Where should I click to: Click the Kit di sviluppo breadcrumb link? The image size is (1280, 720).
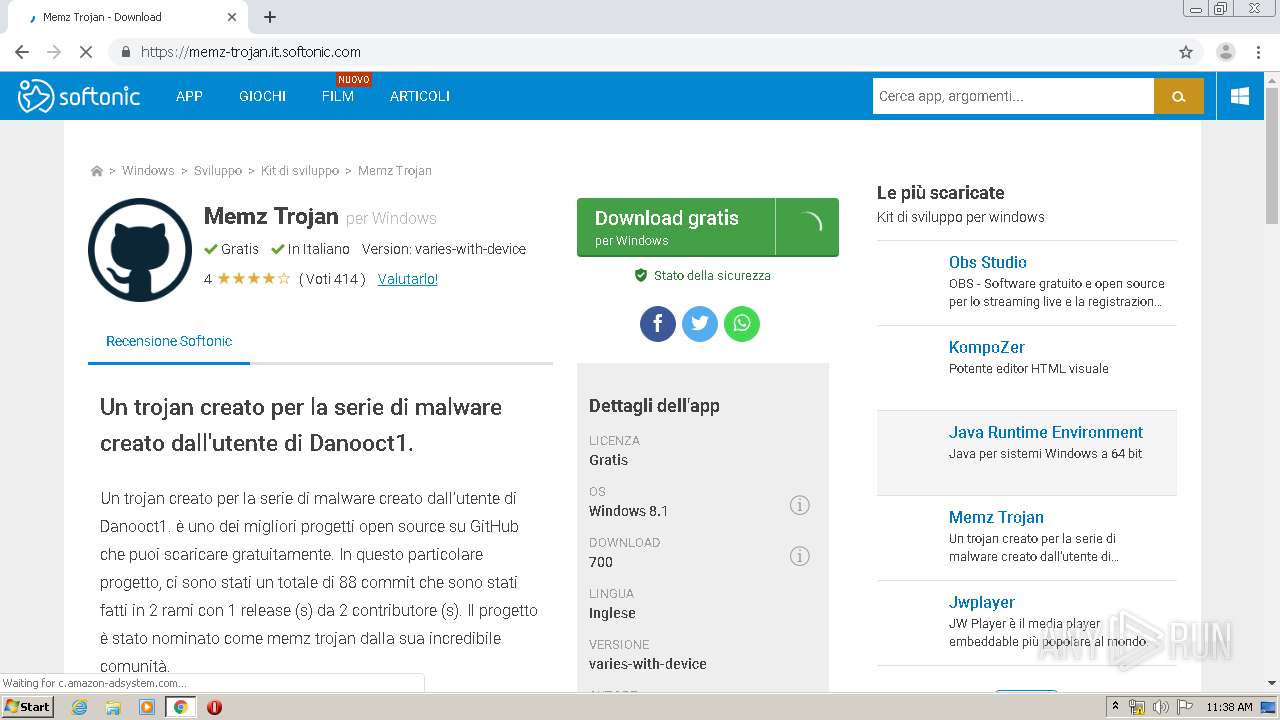(300, 171)
